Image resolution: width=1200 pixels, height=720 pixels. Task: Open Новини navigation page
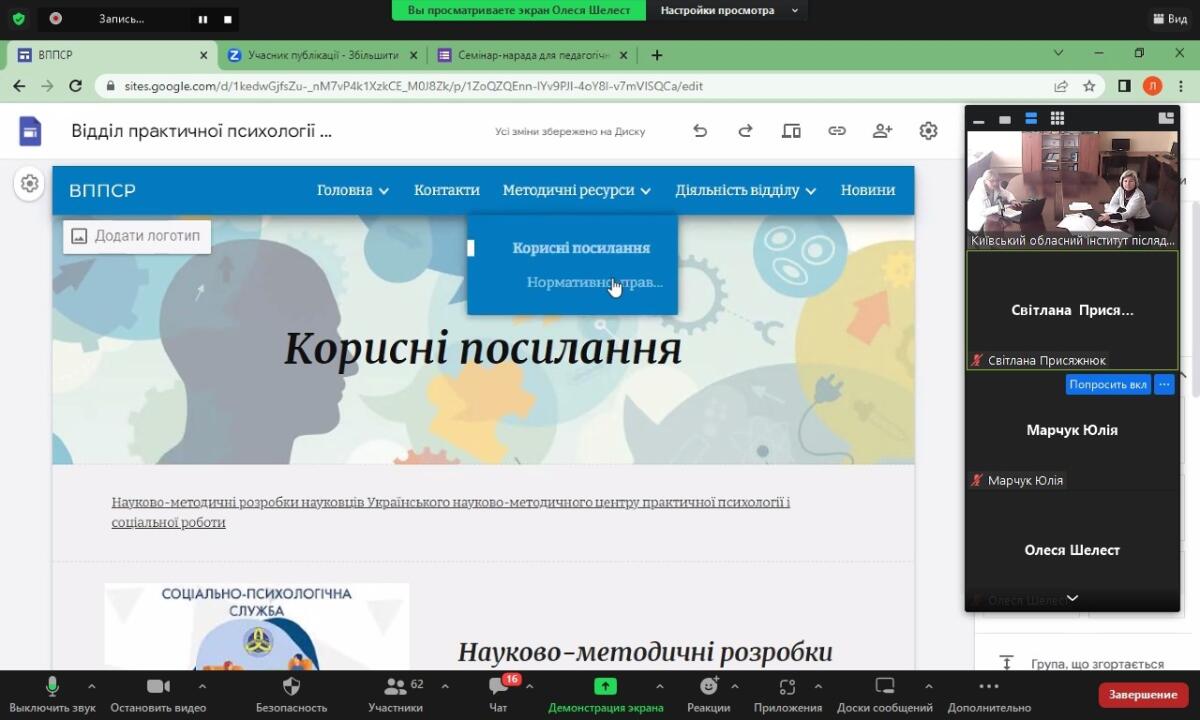point(868,190)
